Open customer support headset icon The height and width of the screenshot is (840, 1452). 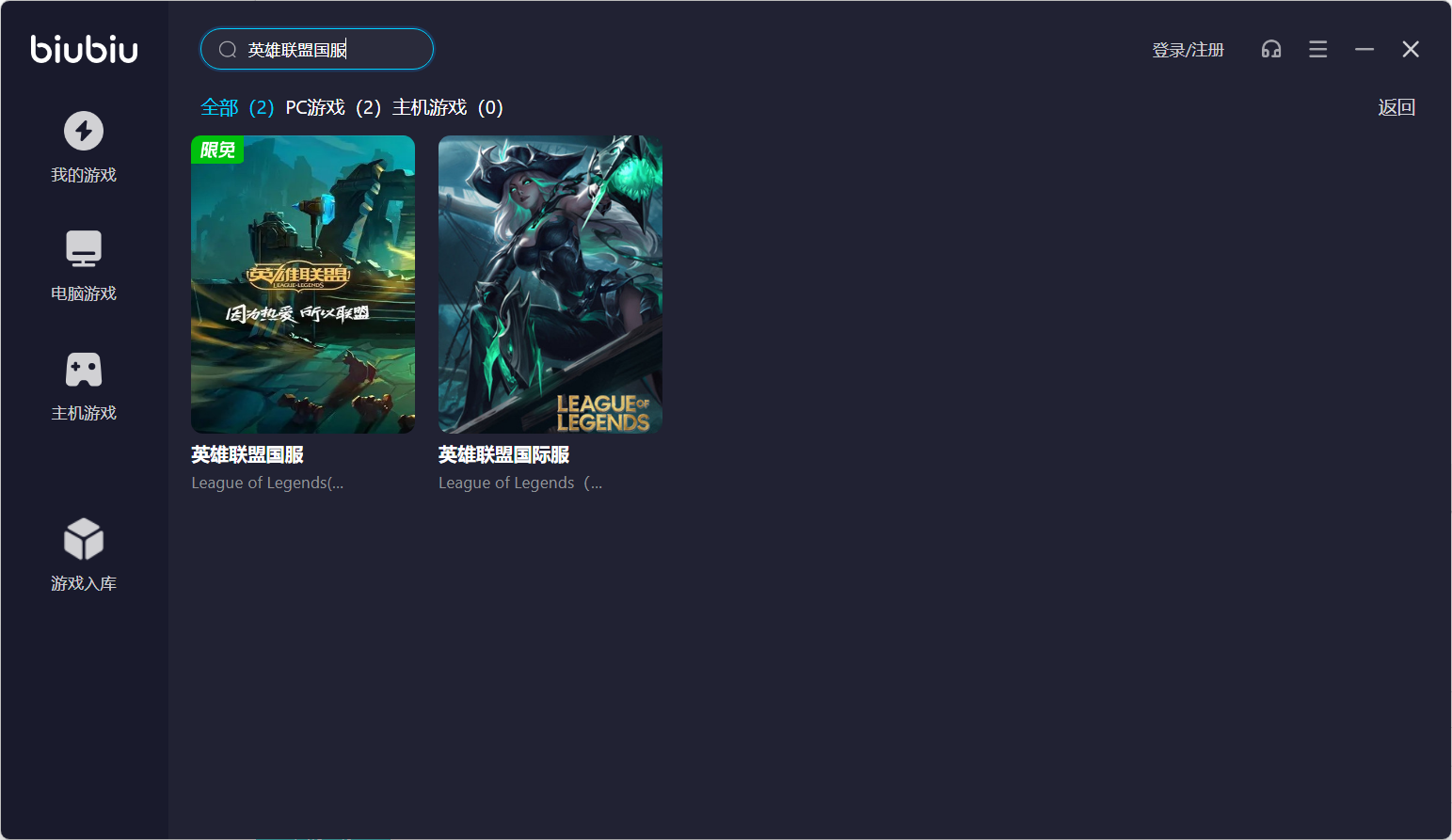click(1271, 49)
